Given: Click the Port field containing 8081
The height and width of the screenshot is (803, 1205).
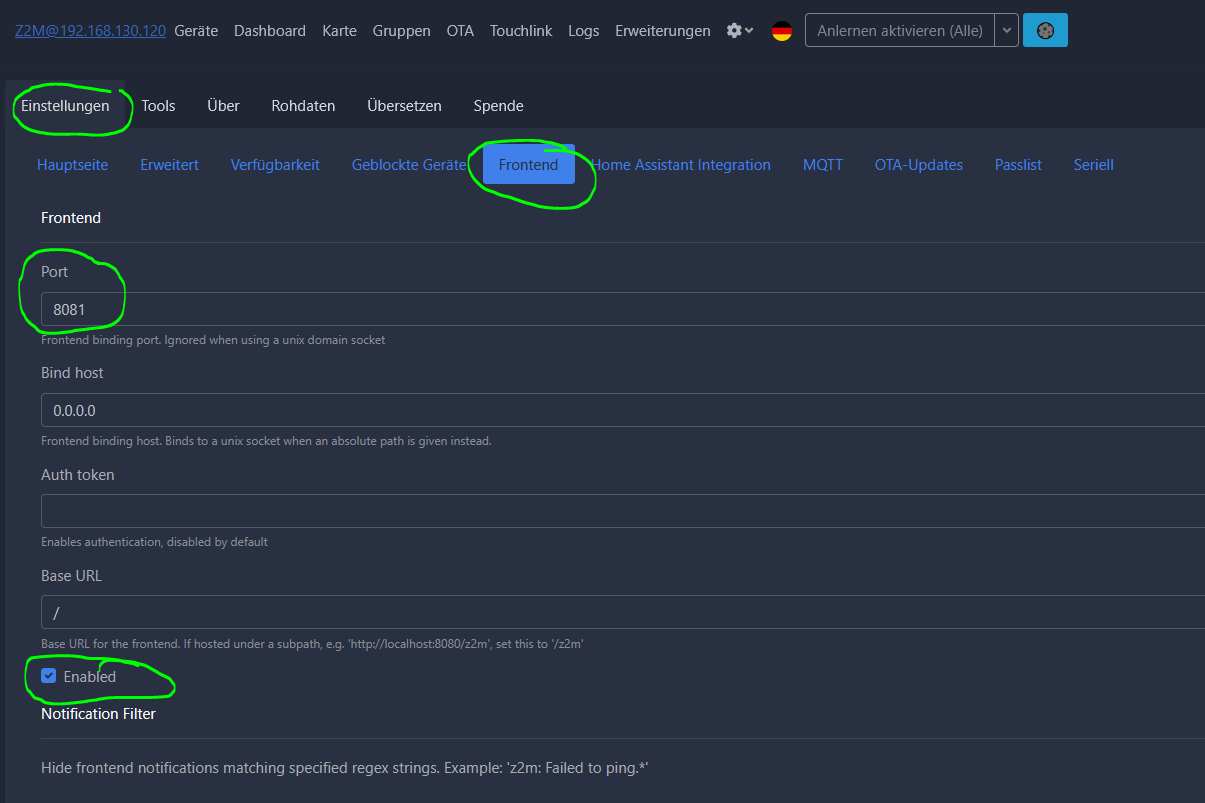Looking at the screenshot, I should [623, 309].
